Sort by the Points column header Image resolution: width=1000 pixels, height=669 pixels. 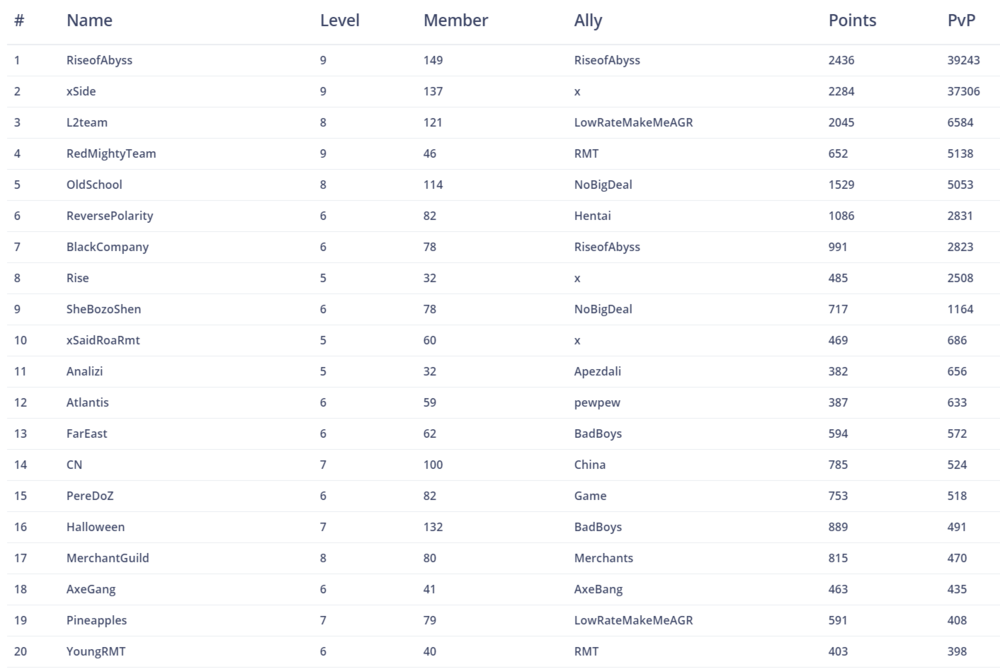click(852, 20)
